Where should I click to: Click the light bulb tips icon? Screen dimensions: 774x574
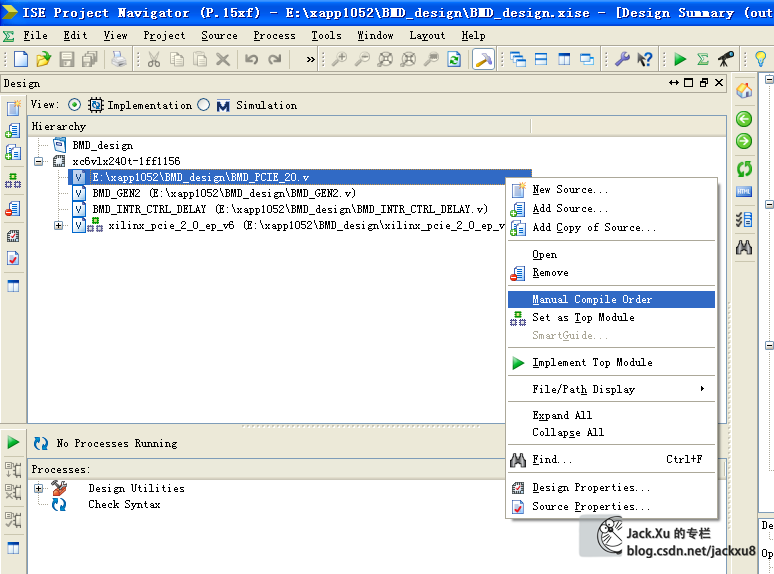pos(760,59)
